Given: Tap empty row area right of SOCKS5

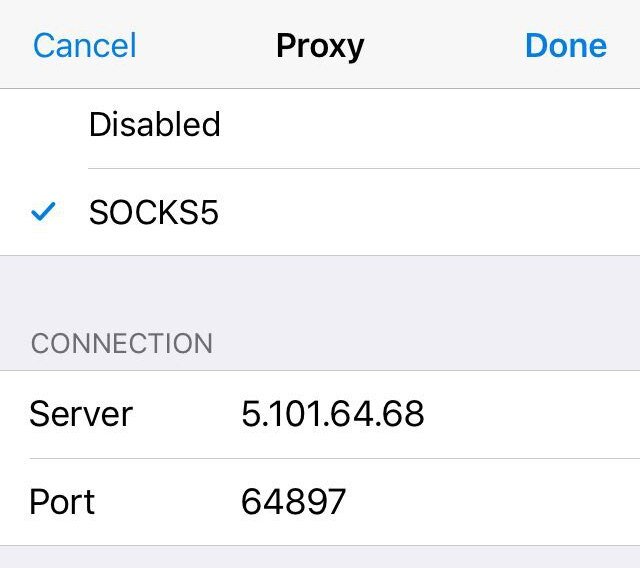Looking at the screenshot, I should point(429,212).
